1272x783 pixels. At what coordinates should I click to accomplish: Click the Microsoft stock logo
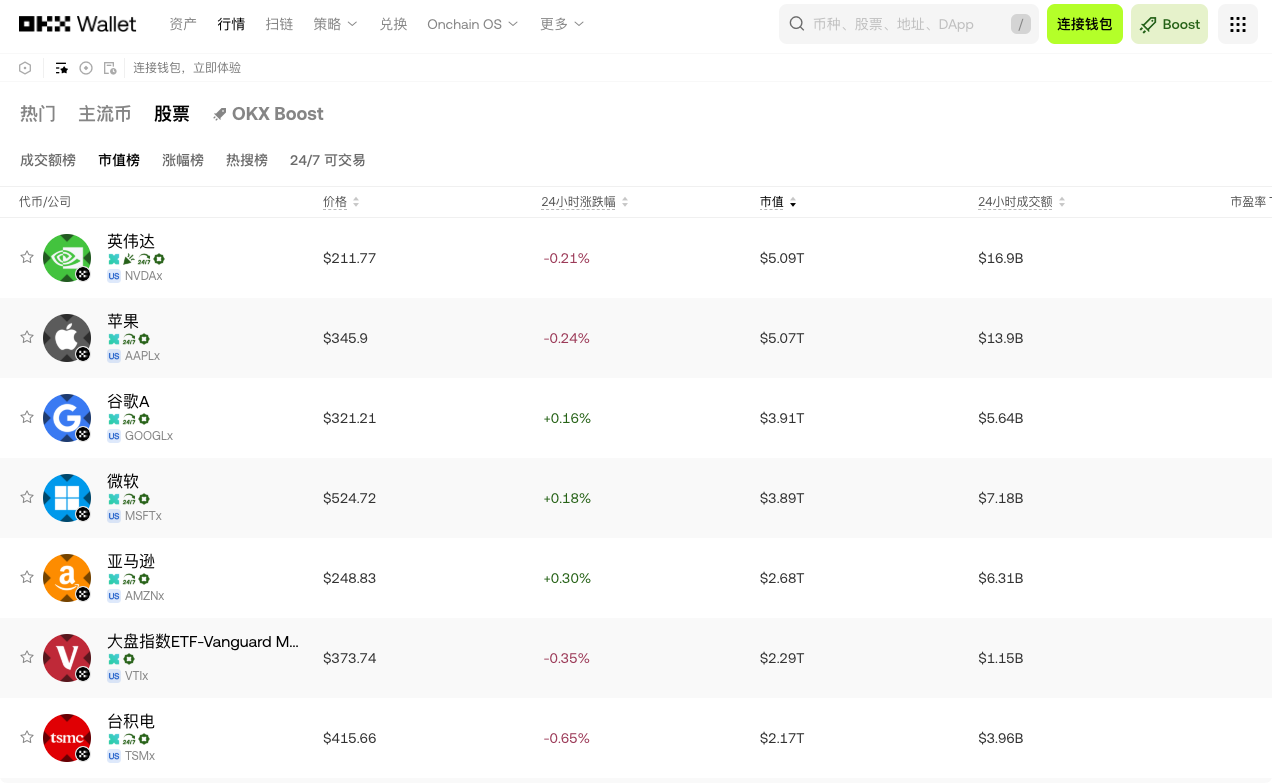click(x=67, y=498)
